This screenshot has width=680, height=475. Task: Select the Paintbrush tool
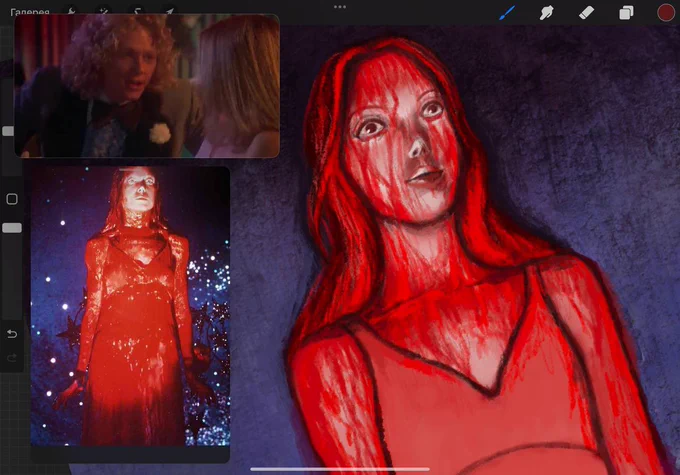coord(507,13)
